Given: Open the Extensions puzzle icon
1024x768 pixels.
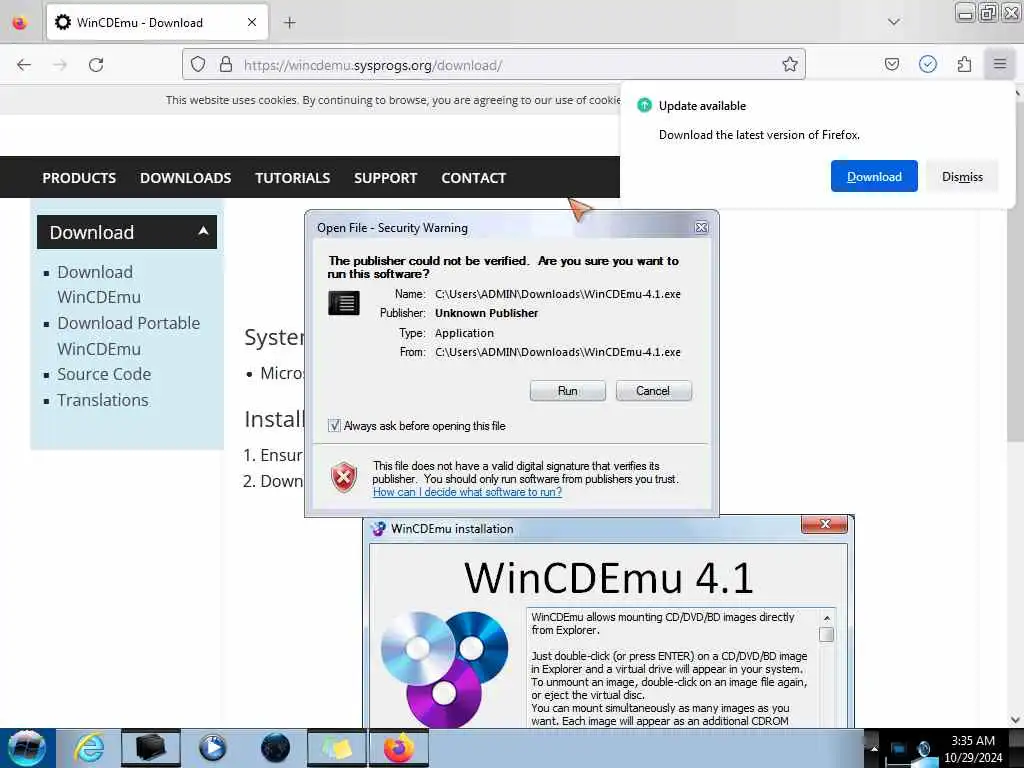Looking at the screenshot, I should coord(964,64).
